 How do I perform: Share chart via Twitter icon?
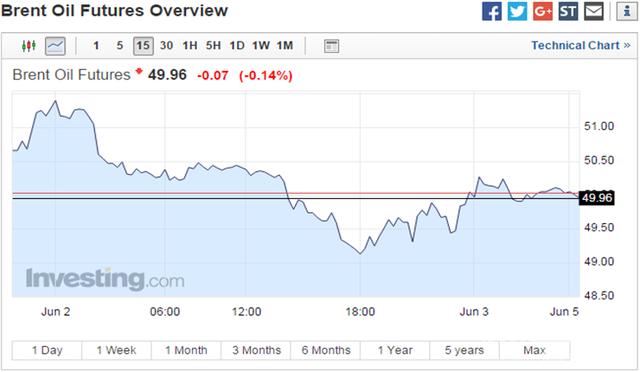pos(517,11)
